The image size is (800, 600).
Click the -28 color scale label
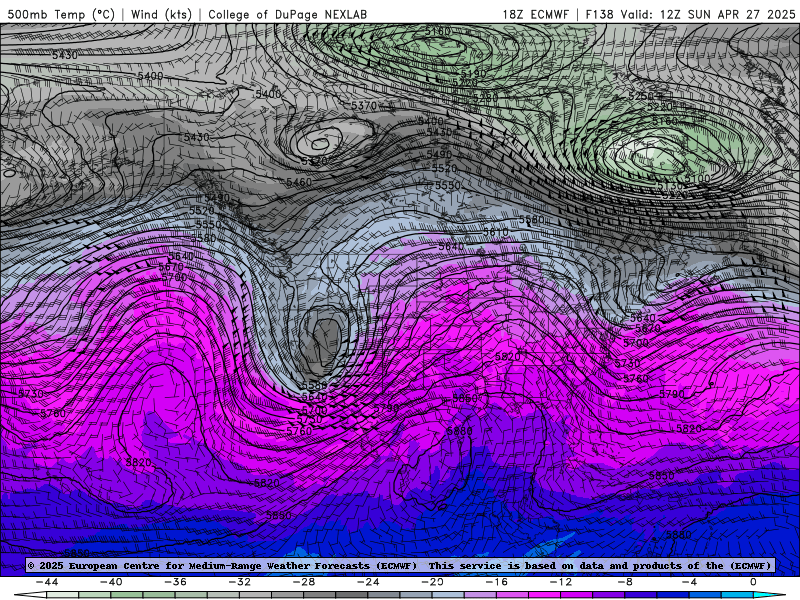(304, 582)
